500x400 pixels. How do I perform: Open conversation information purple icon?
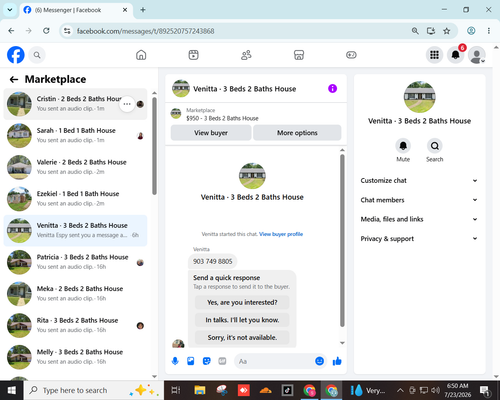pos(332,89)
